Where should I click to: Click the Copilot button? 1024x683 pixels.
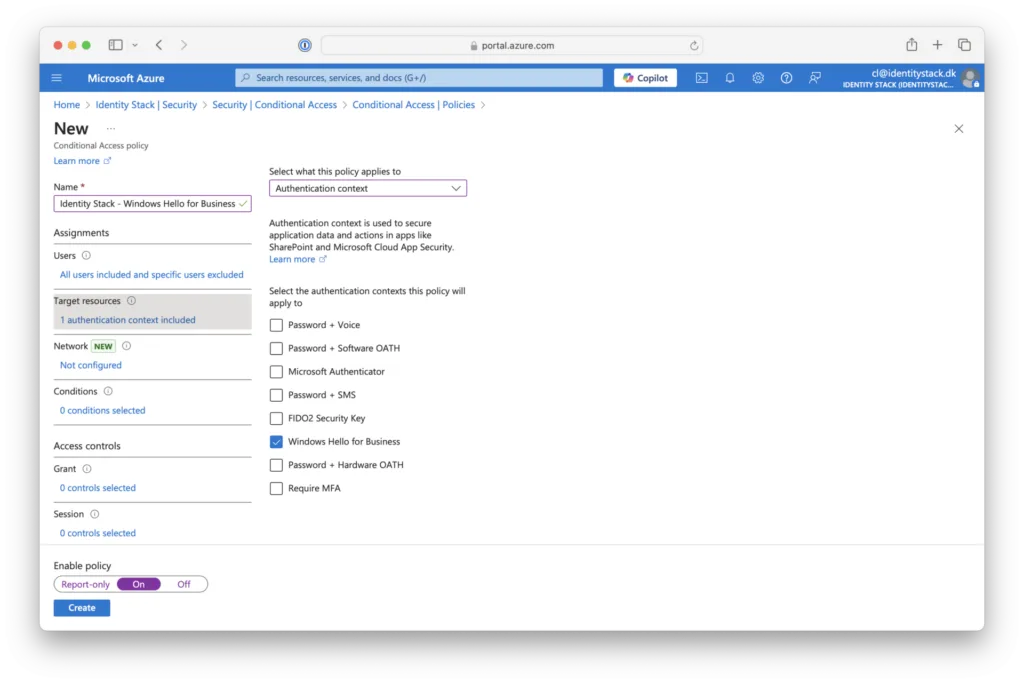click(645, 78)
